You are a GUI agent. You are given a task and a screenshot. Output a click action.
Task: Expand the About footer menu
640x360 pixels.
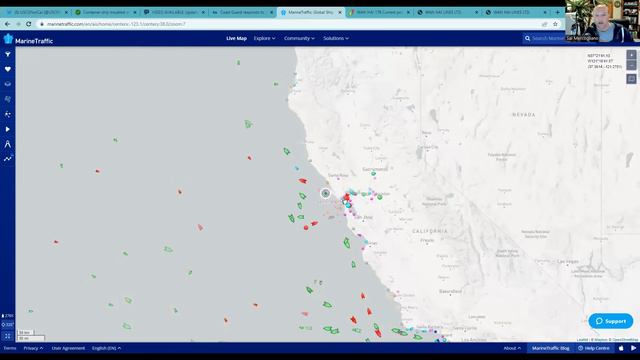pyautogui.click(x=512, y=348)
